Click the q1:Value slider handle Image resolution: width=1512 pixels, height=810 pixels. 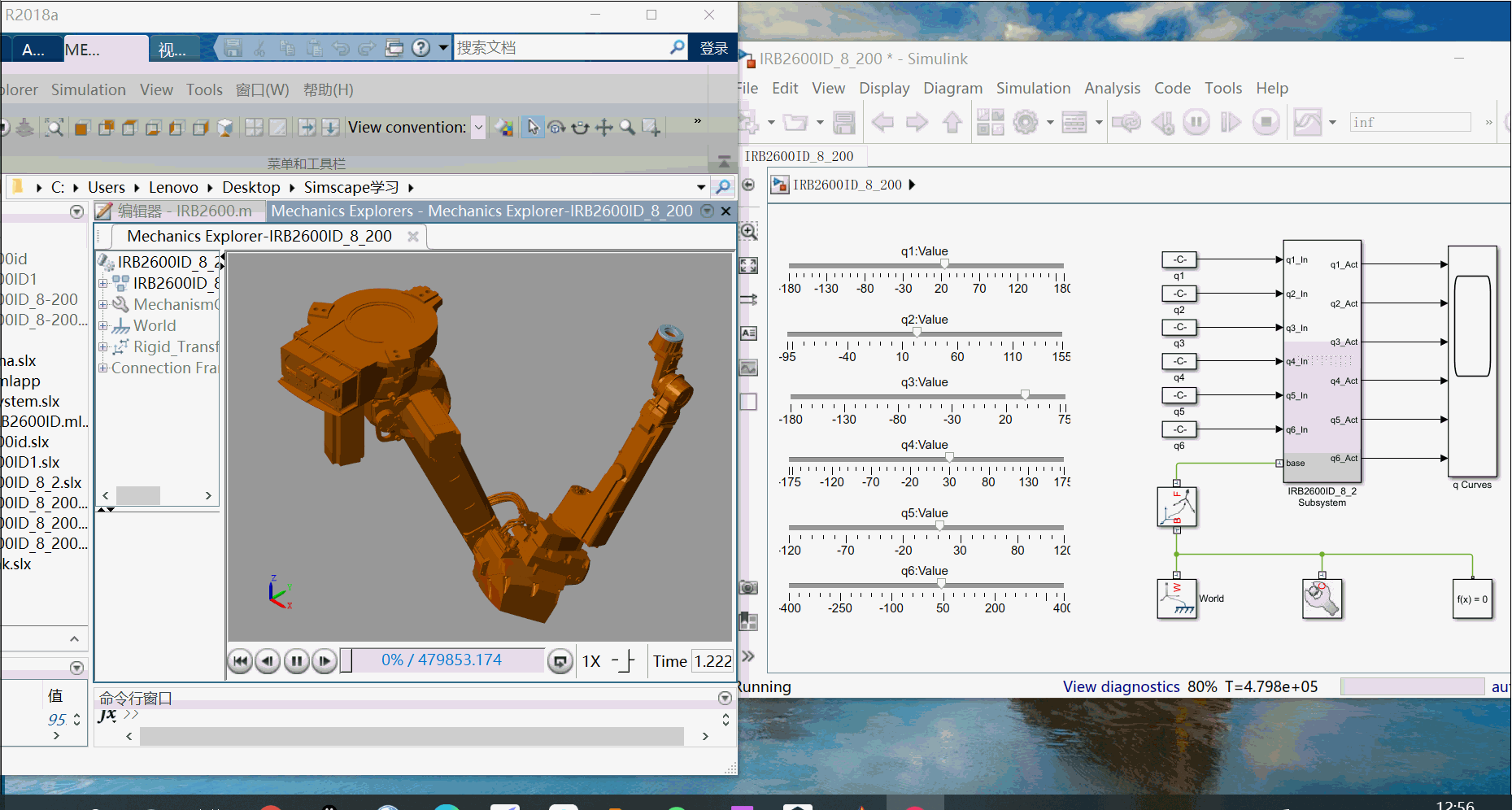(944, 264)
